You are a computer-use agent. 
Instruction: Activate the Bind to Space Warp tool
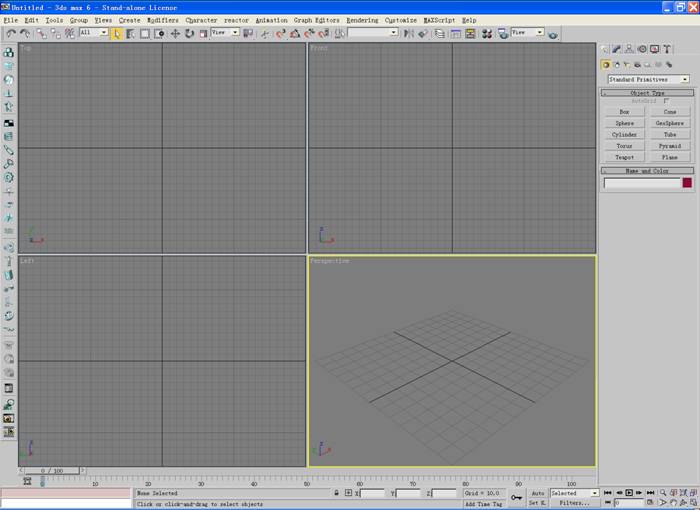tap(70, 33)
